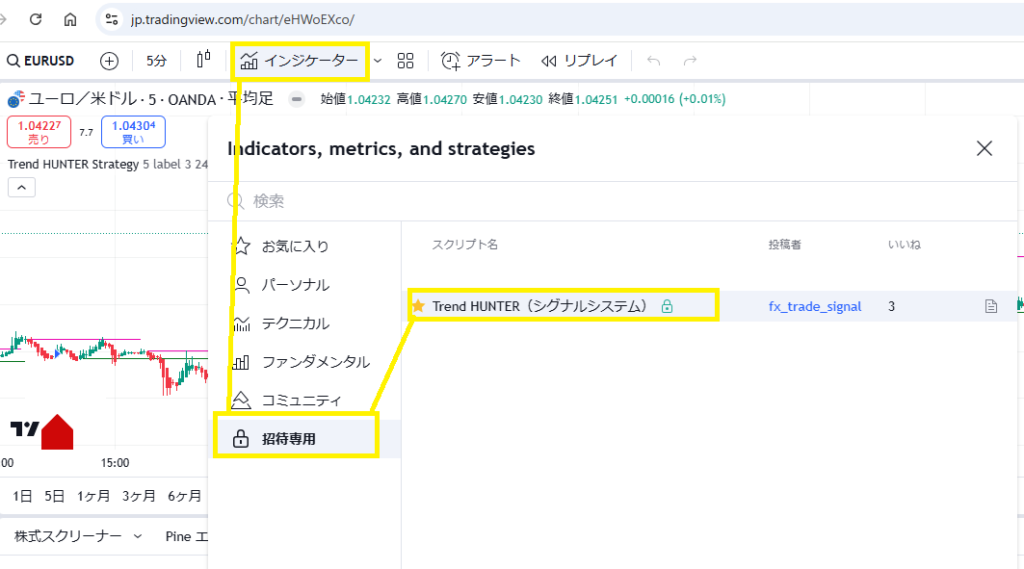Open the candlestick chart type selector

(204, 60)
